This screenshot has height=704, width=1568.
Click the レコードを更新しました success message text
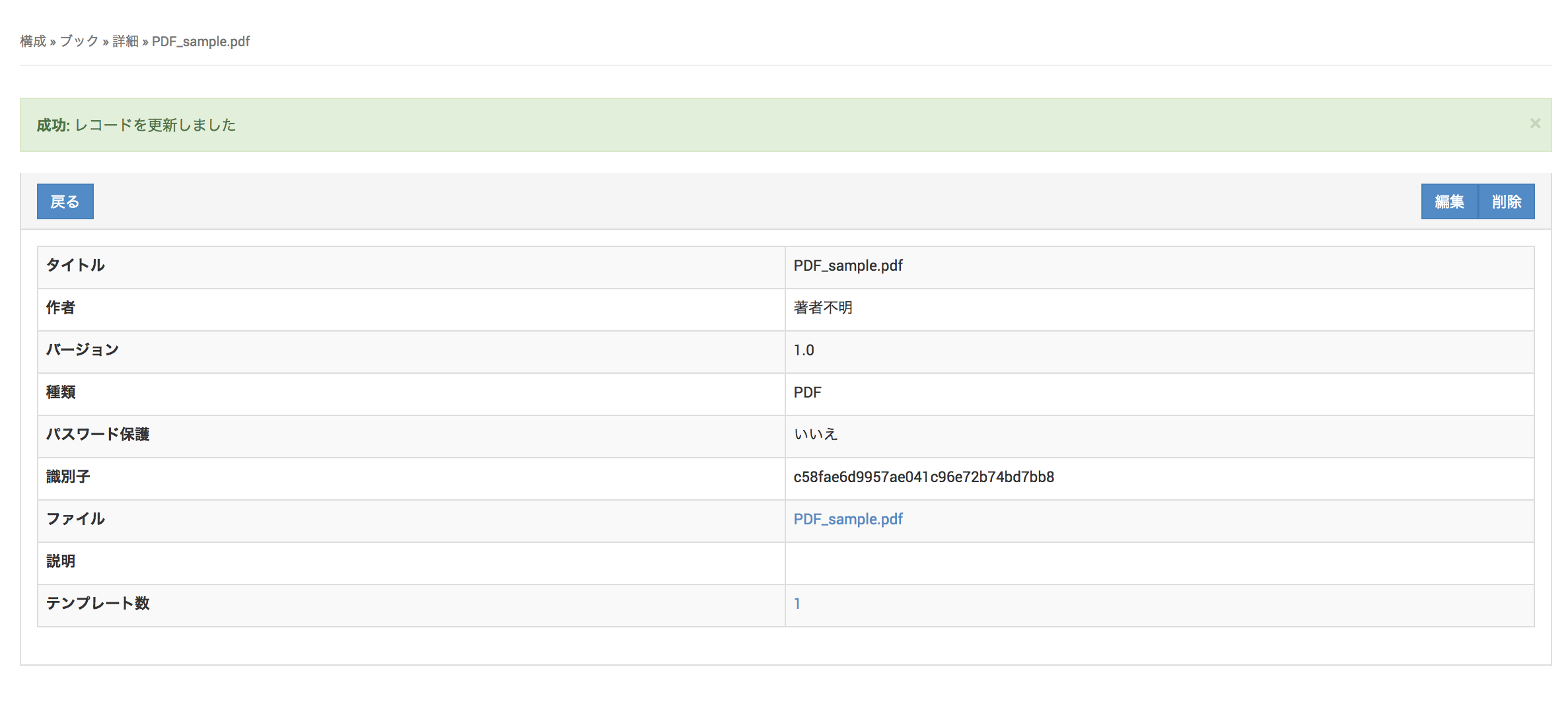pos(155,125)
